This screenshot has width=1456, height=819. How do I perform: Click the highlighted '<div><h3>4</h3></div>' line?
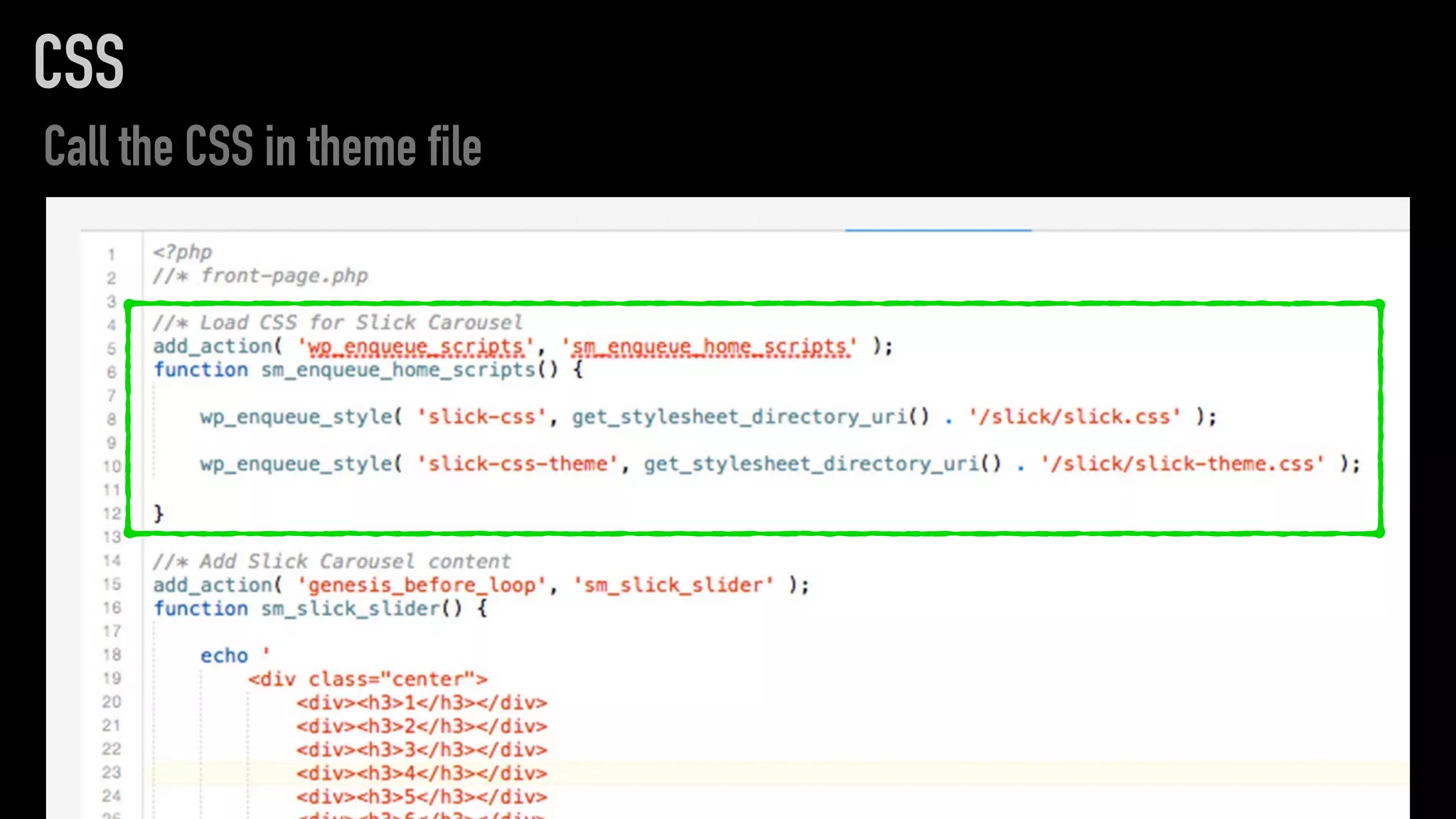click(422, 773)
